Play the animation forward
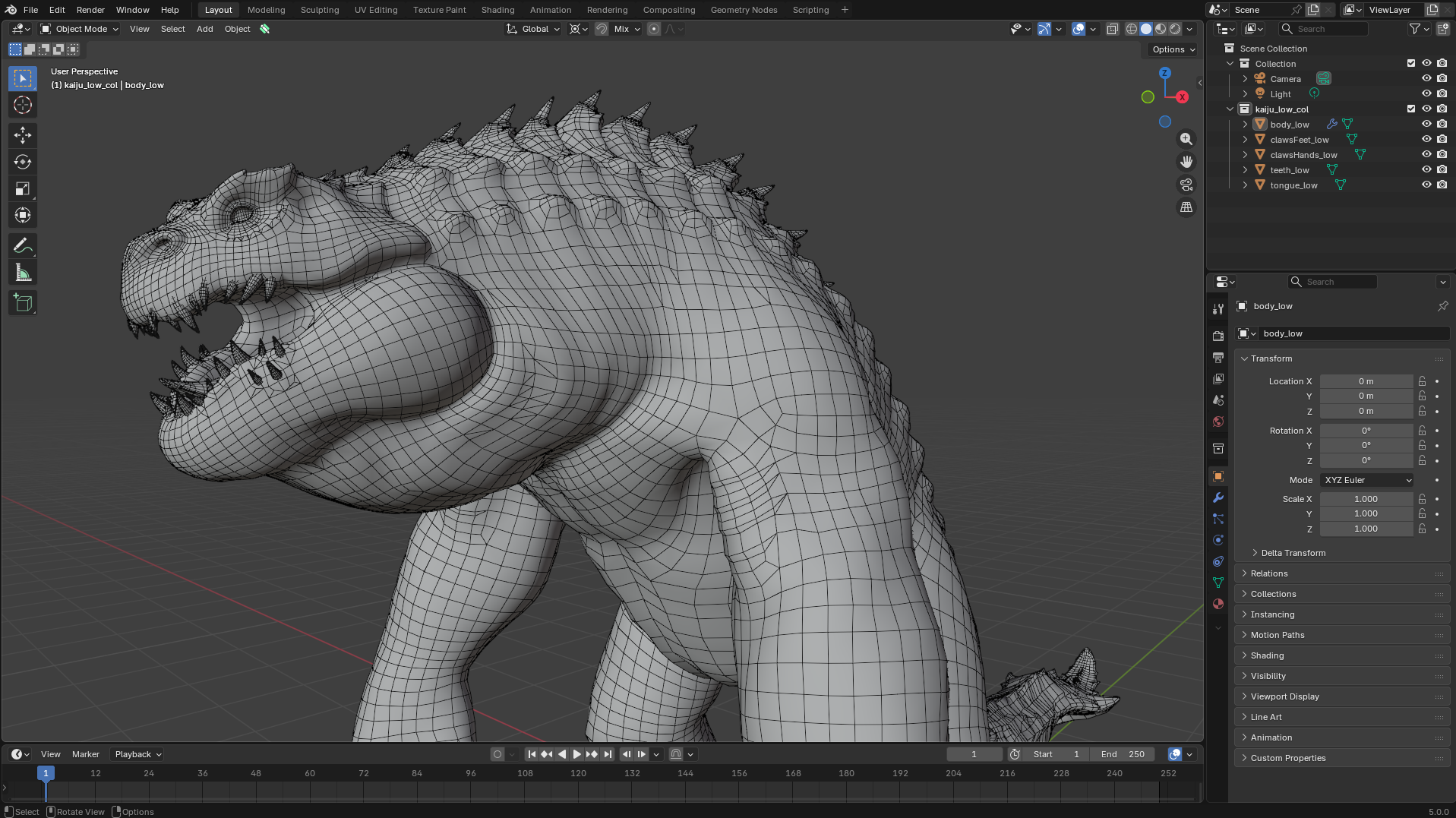The width and height of the screenshot is (1456, 818). click(577, 754)
